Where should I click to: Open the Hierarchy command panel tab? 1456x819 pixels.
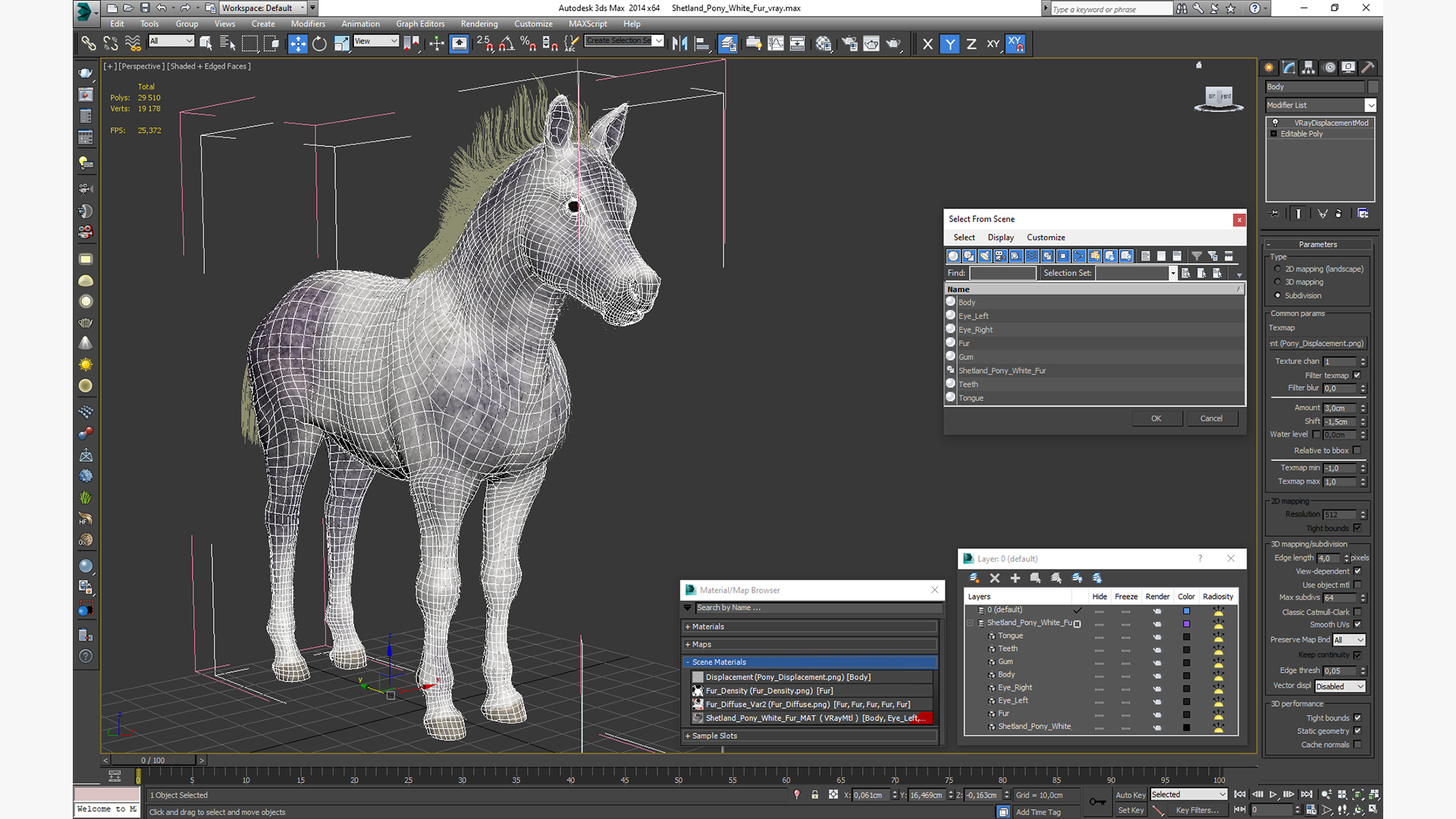click(1309, 67)
